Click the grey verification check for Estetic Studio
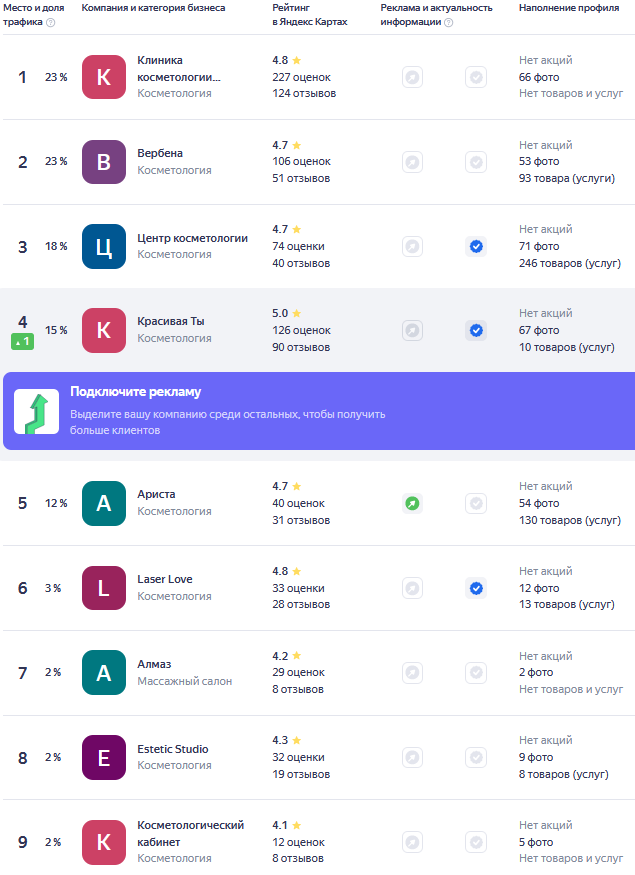Screen dimensions: 635x875 (x=476, y=757)
